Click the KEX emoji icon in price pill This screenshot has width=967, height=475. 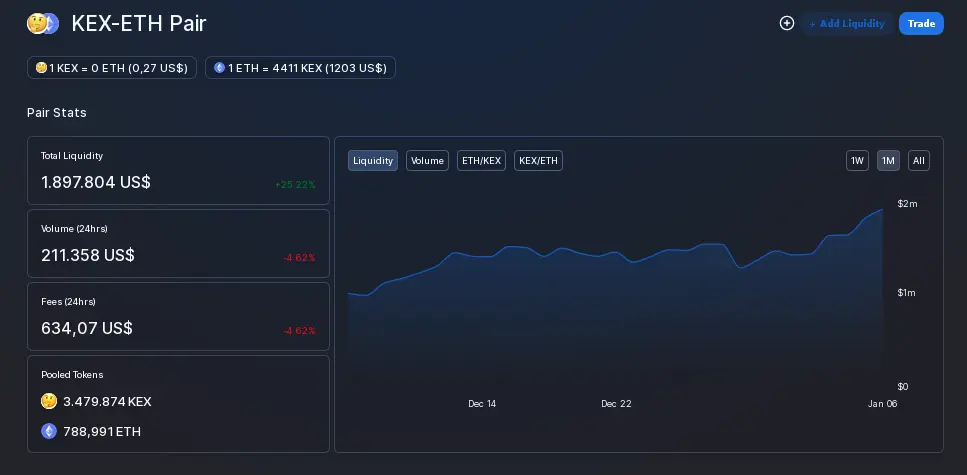(x=41, y=68)
